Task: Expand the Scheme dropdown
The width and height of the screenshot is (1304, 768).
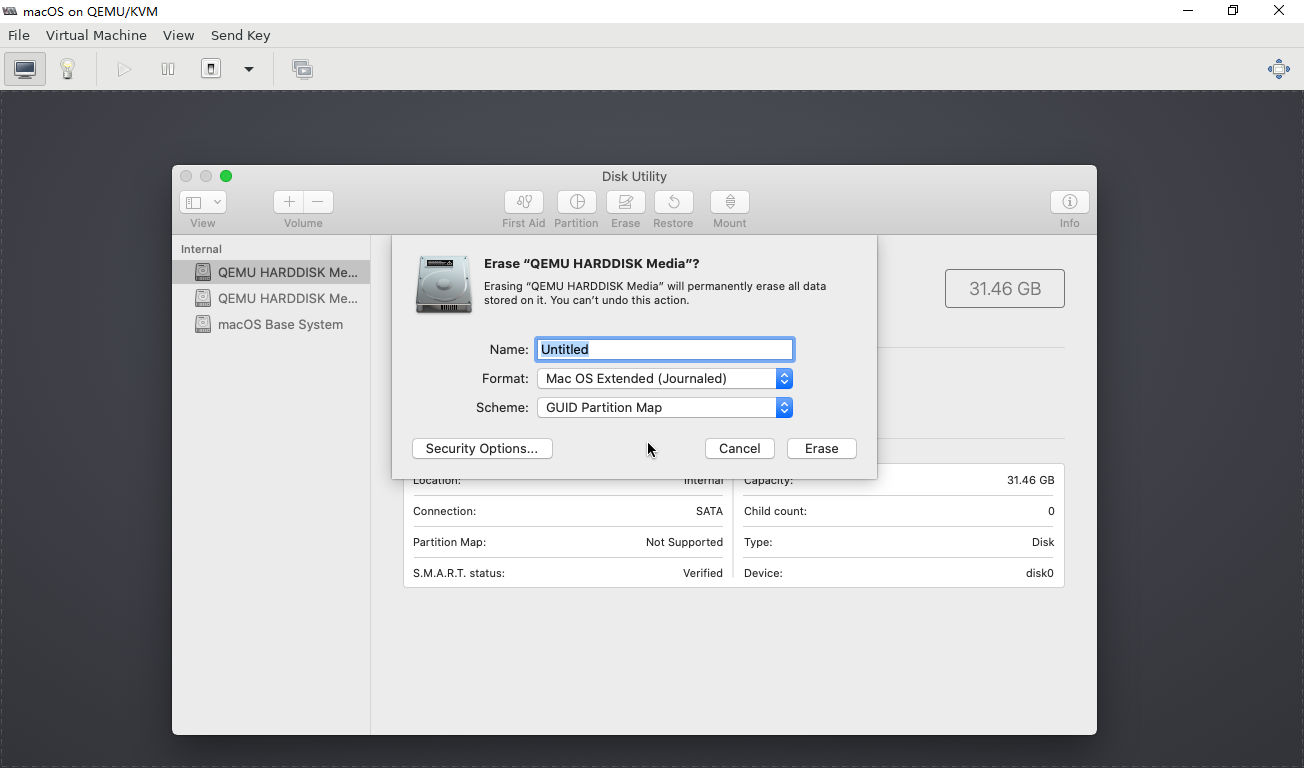Action: tap(784, 408)
